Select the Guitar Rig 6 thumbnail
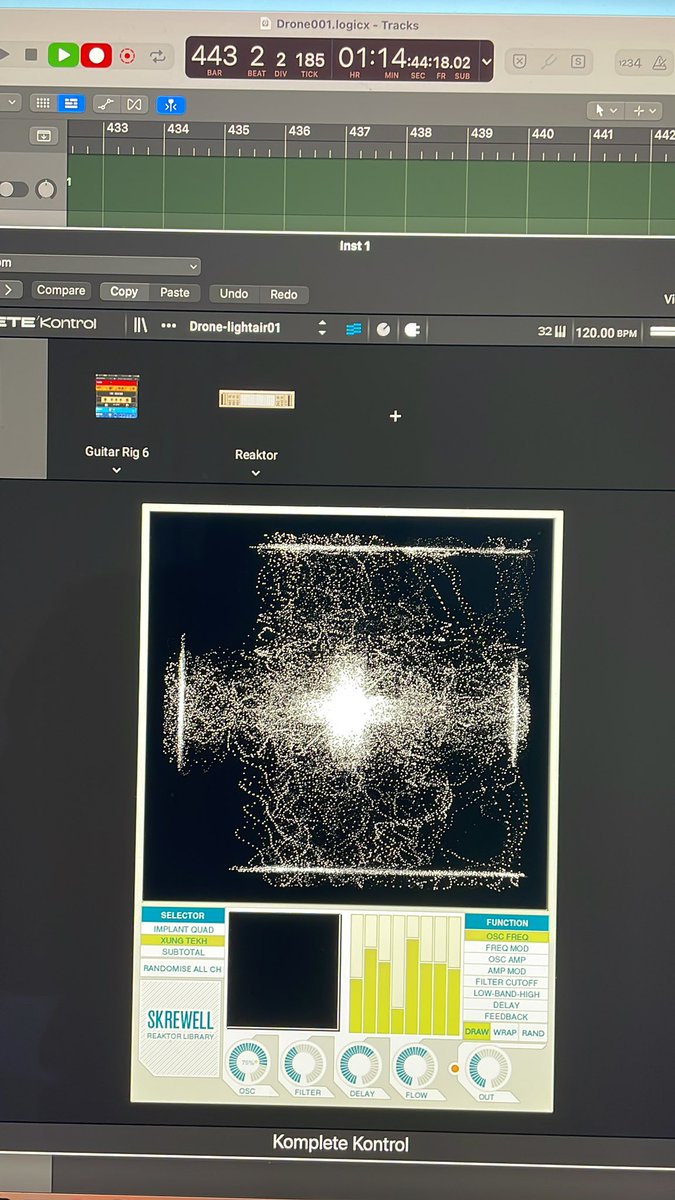This screenshot has height=1200, width=675. (x=117, y=396)
